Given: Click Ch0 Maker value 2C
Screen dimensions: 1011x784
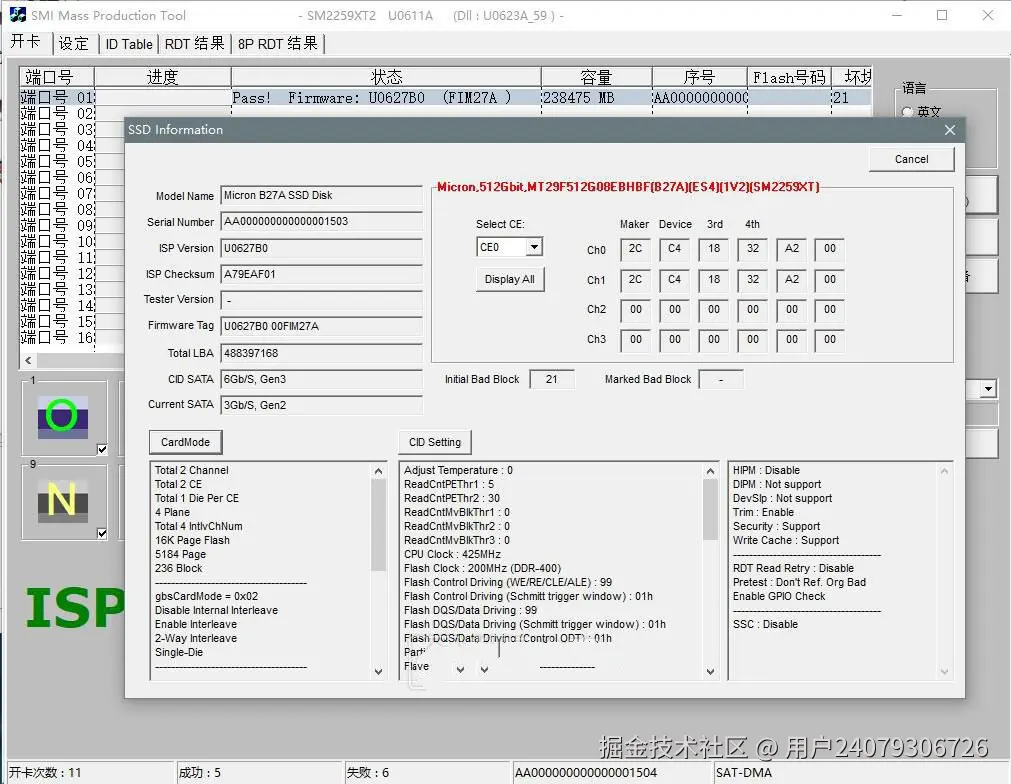Looking at the screenshot, I should (635, 249).
